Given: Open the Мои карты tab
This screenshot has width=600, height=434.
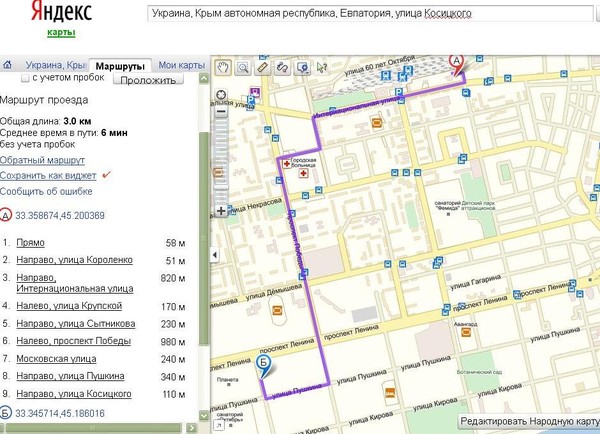Looking at the screenshot, I should [x=182, y=65].
